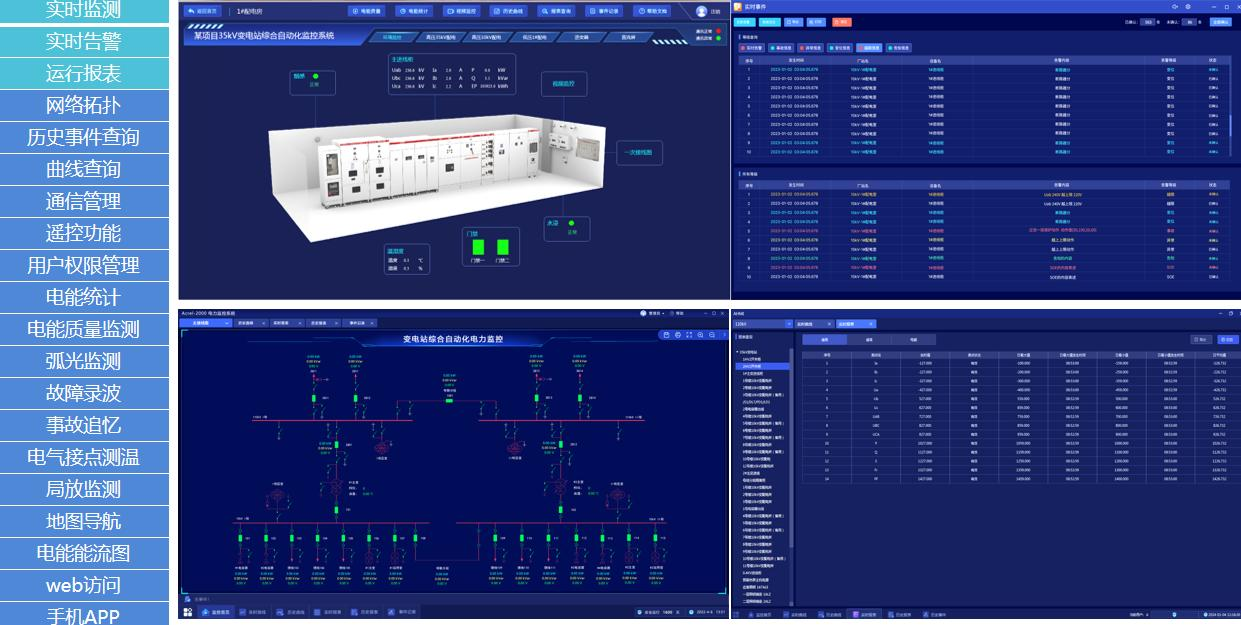This screenshot has width=1241, height=625.
Task: Click the orange button in 实时事件 toolbar
Action: (842, 21)
